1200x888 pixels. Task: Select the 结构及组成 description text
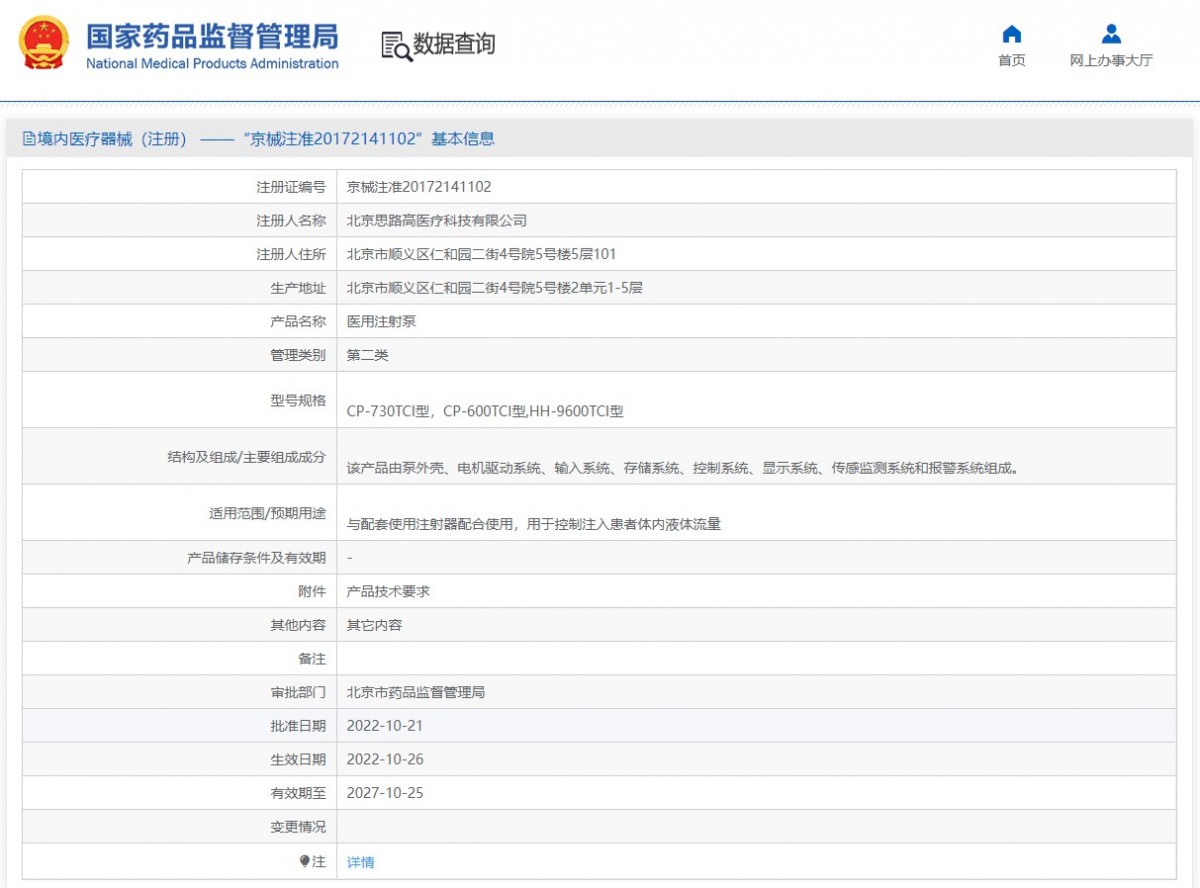coord(683,467)
